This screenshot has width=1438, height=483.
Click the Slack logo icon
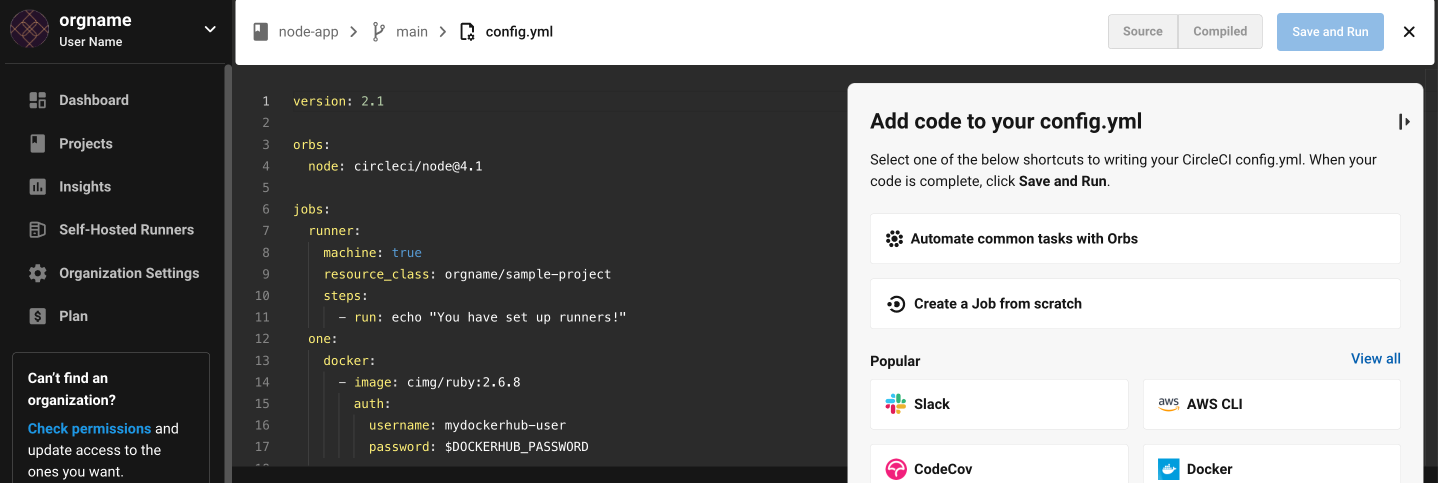[896, 404]
